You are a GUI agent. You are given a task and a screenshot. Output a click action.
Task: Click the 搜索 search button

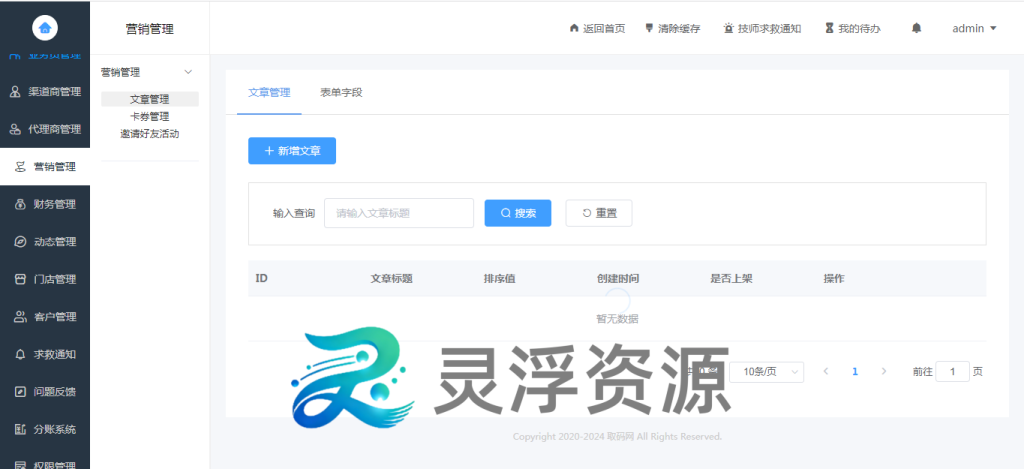pyautogui.click(x=518, y=213)
